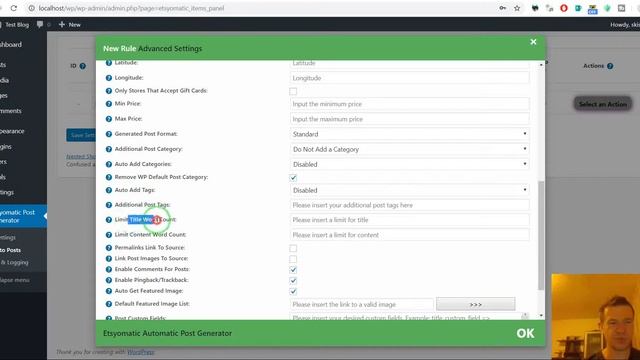
Task: Uncheck Remove WP Default Post Category
Action: pos(293,178)
